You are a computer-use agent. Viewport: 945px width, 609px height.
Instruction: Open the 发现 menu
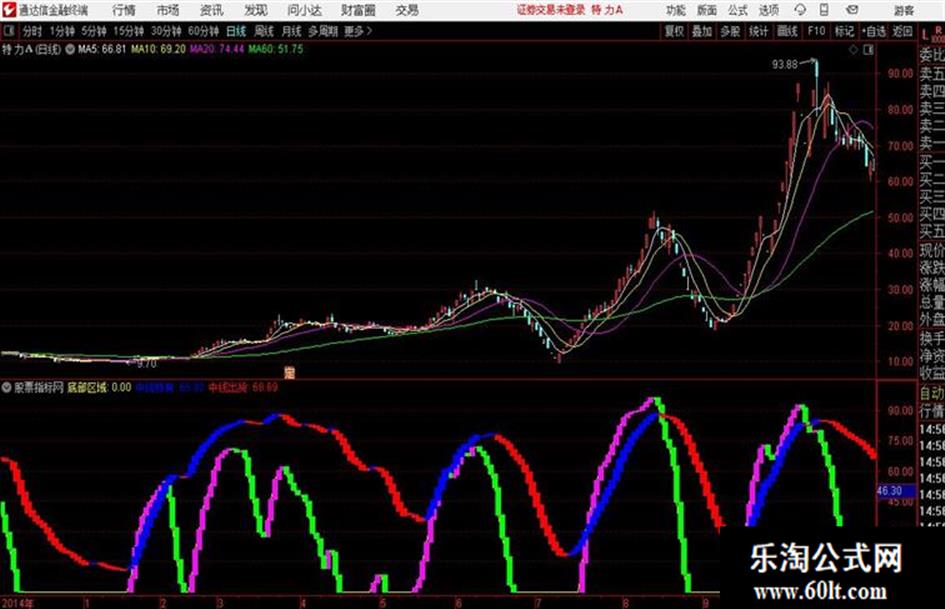click(256, 10)
